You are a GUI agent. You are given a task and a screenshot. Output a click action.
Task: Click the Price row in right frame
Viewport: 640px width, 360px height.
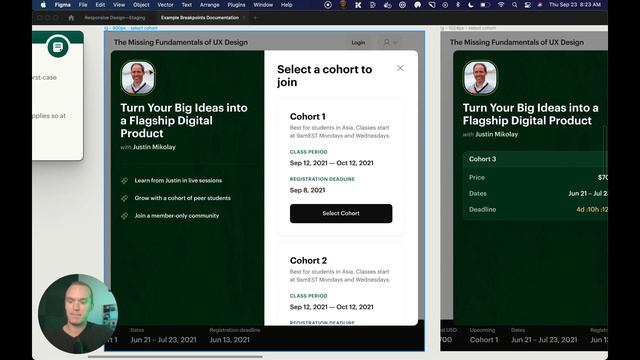(x=536, y=178)
